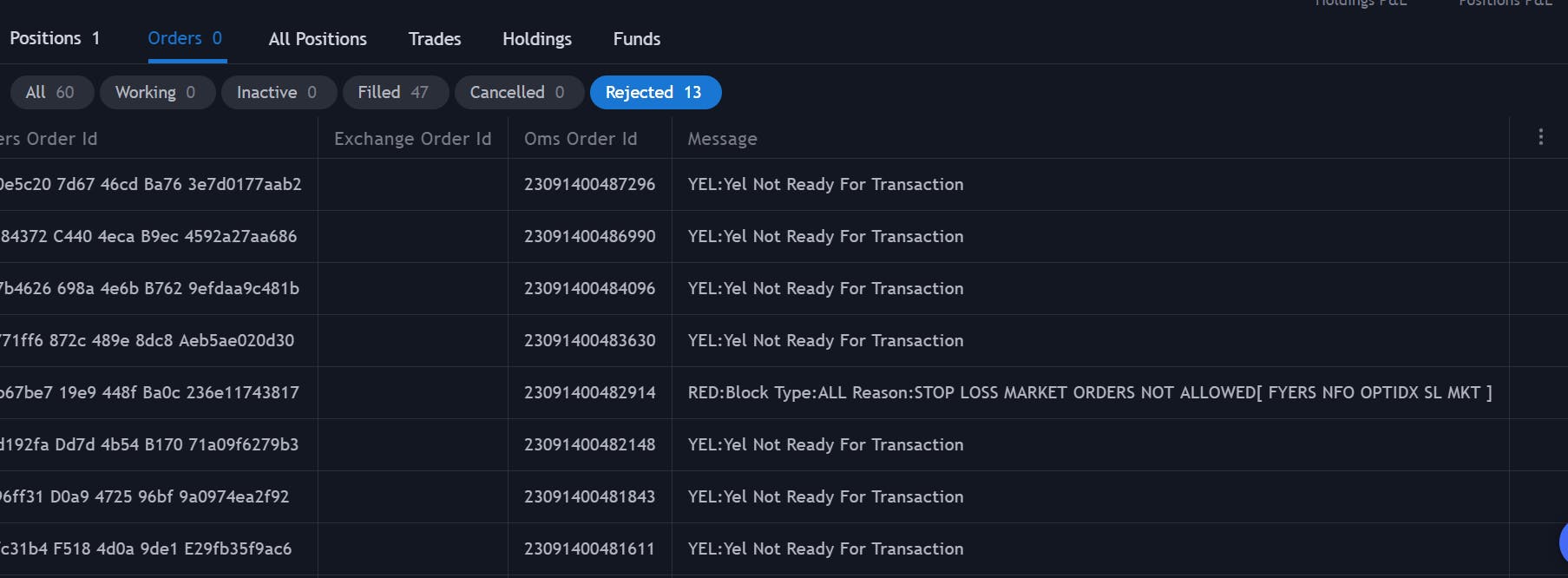Select the Rejected 13 filter chip
1568x578 pixels.
pos(655,92)
